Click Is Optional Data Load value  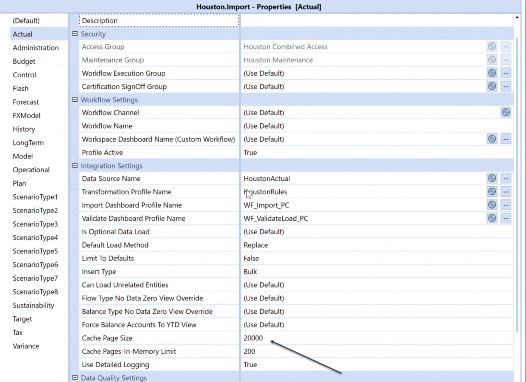[264, 231]
